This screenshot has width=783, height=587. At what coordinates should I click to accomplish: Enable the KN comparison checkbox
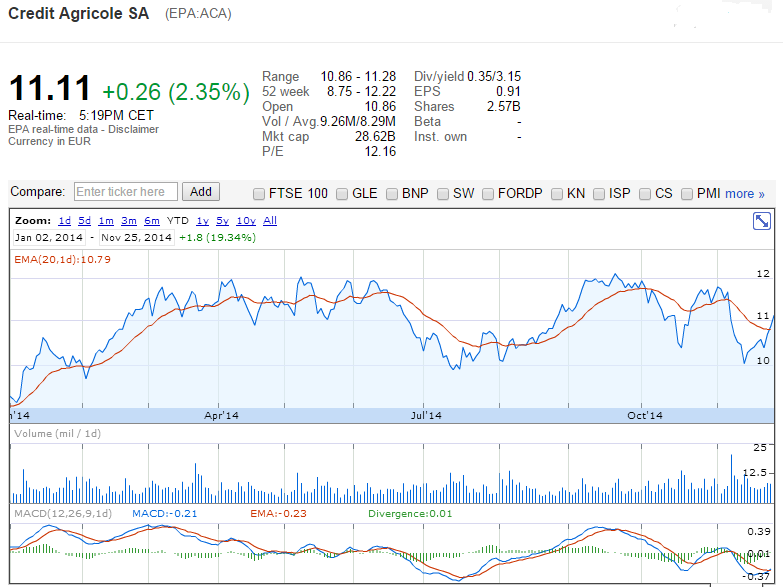pos(557,194)
